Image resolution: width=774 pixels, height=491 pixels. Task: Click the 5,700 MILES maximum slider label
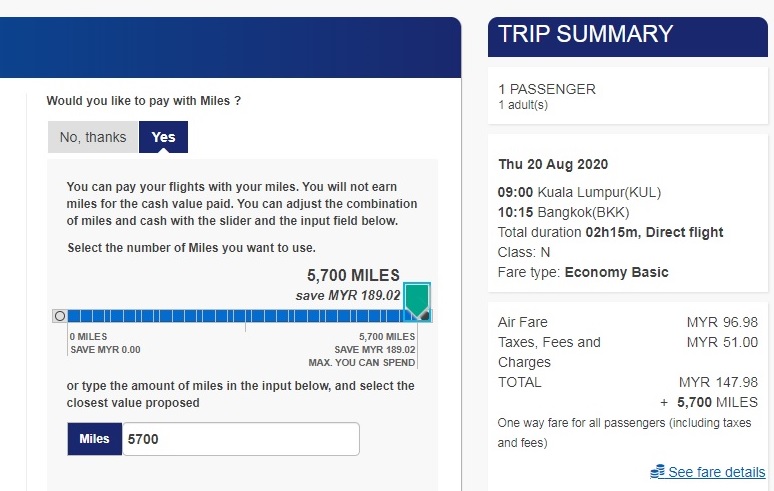click(387, 337)
